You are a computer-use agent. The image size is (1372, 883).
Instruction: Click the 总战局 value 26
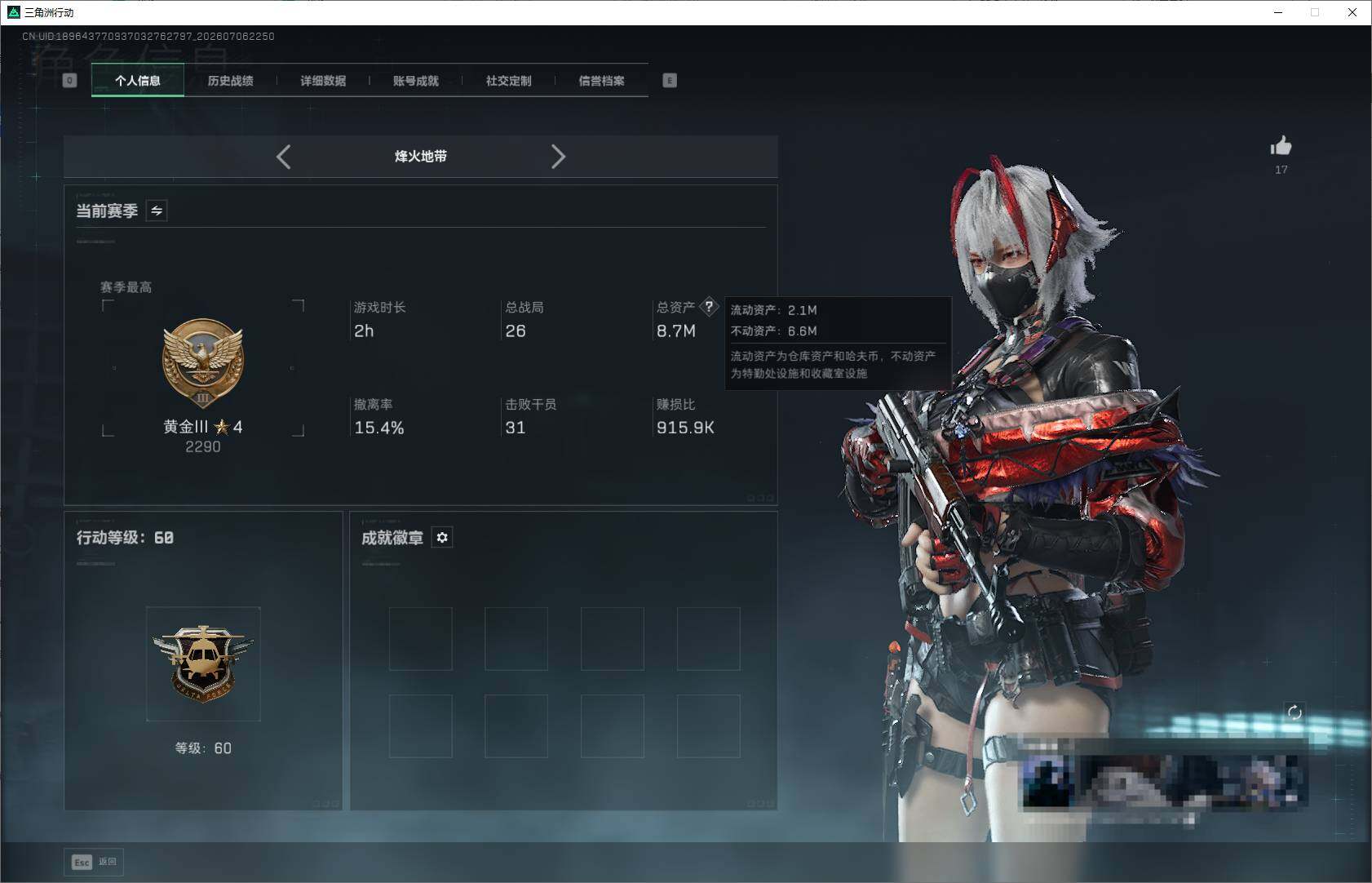516,331
